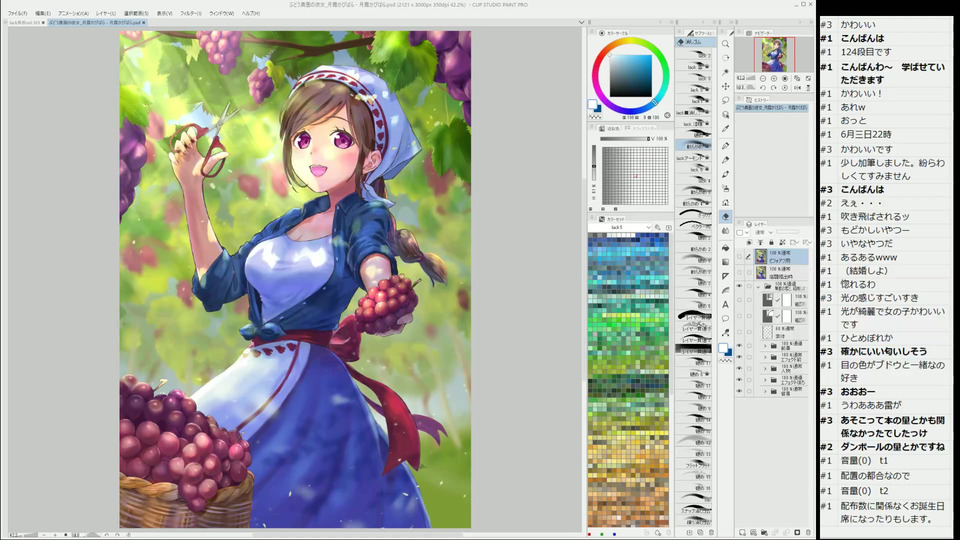
Task: Select the Zoom magnifier tool
Action: [726, 43]
